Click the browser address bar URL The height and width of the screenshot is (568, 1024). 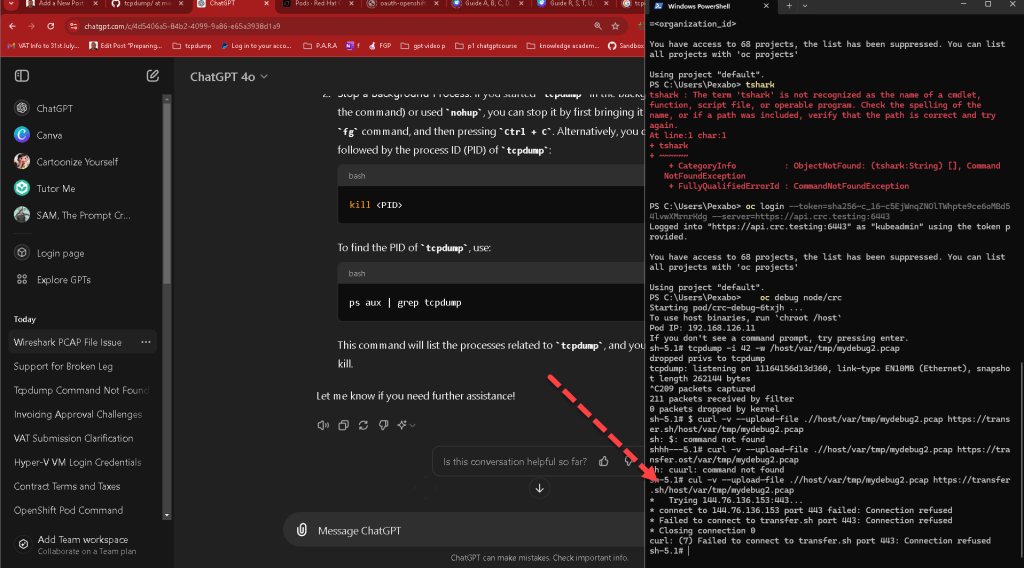[x=182, y=26]
